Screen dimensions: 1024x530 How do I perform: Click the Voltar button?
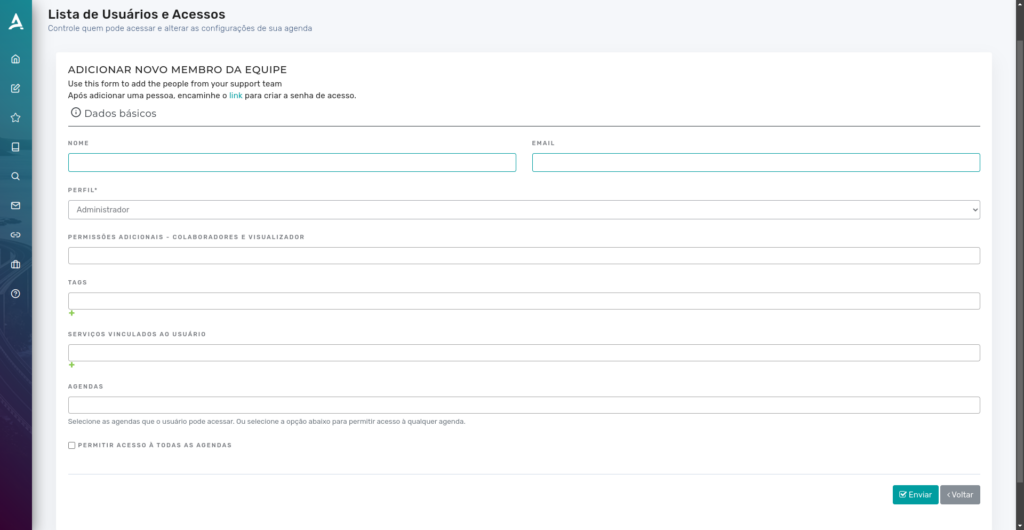point(960,495)
